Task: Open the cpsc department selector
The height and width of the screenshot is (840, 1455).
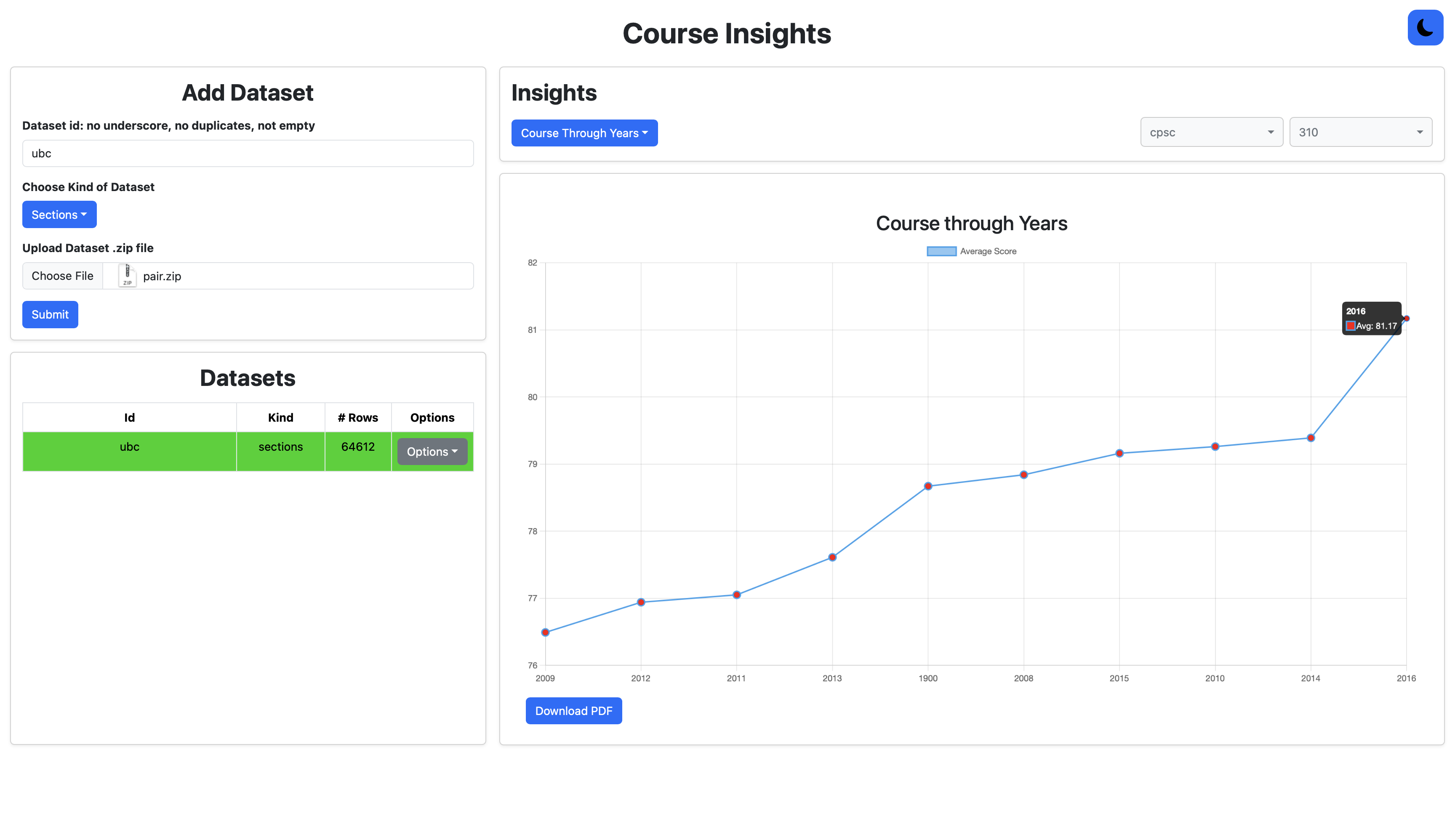Action: (1211, 132)
